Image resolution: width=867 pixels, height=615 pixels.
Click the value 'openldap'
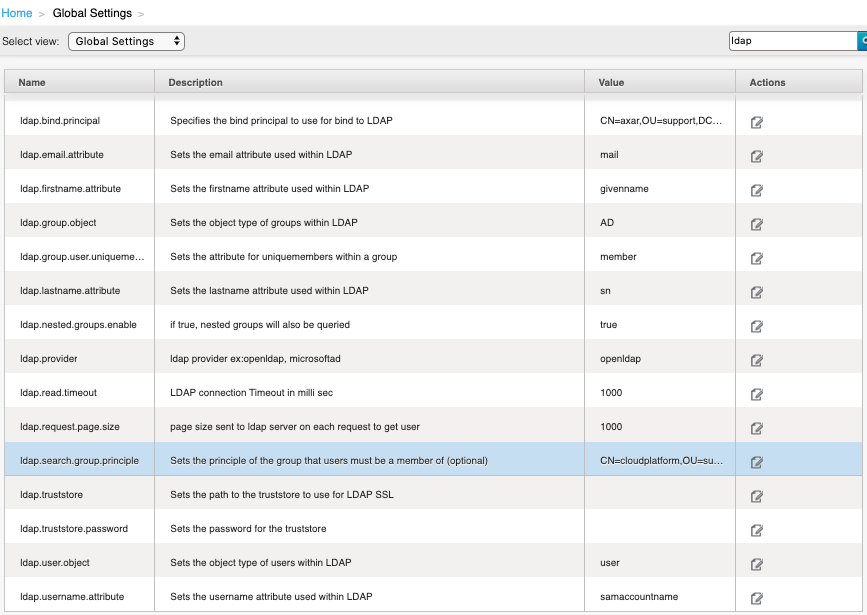(x=620, y=359)
